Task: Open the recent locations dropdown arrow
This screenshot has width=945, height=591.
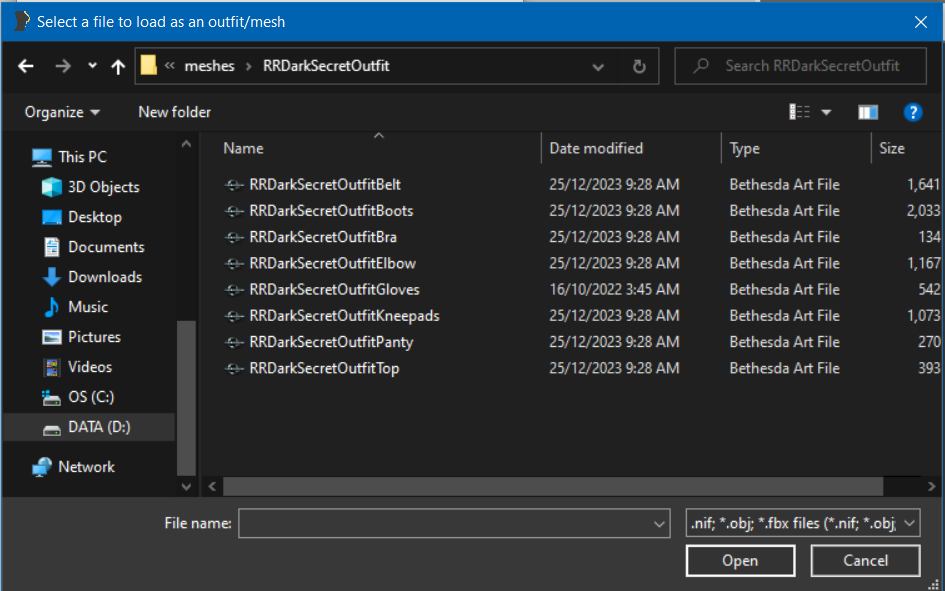Action: point(92,66)
